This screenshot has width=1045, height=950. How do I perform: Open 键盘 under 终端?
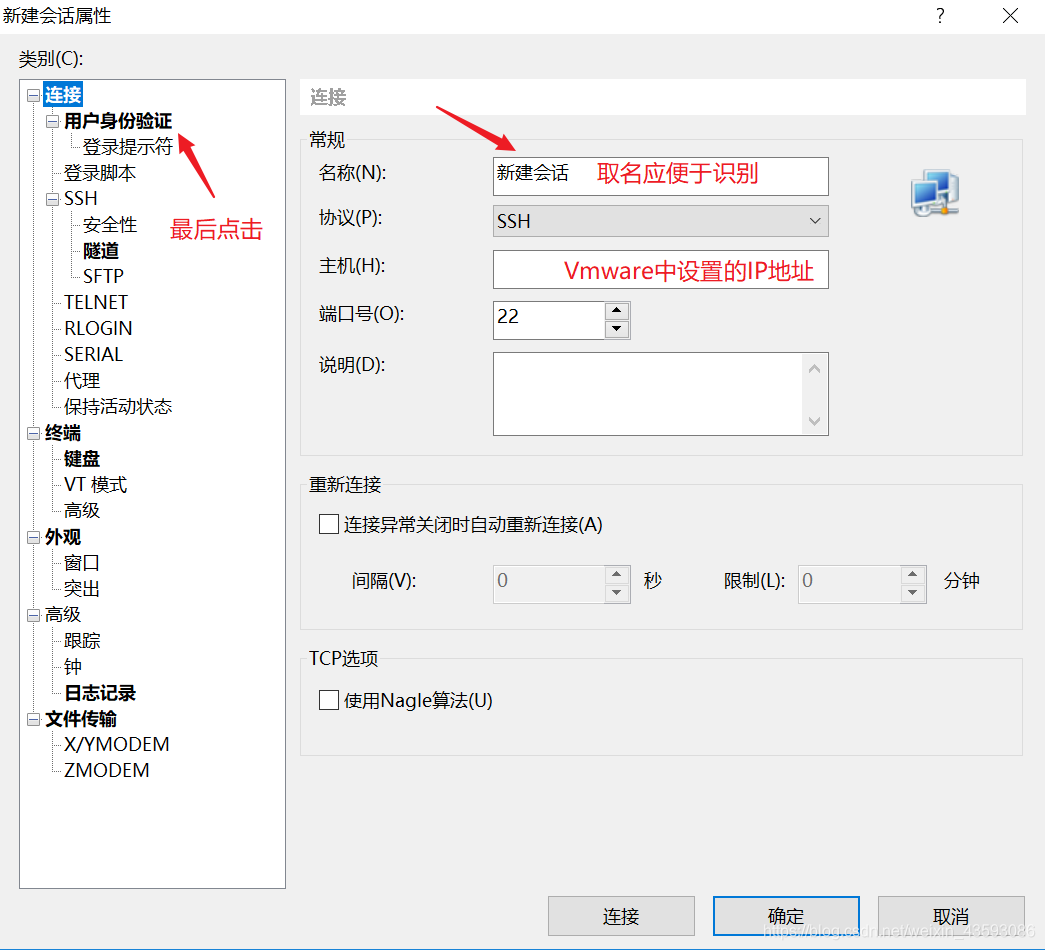[82, 459]
